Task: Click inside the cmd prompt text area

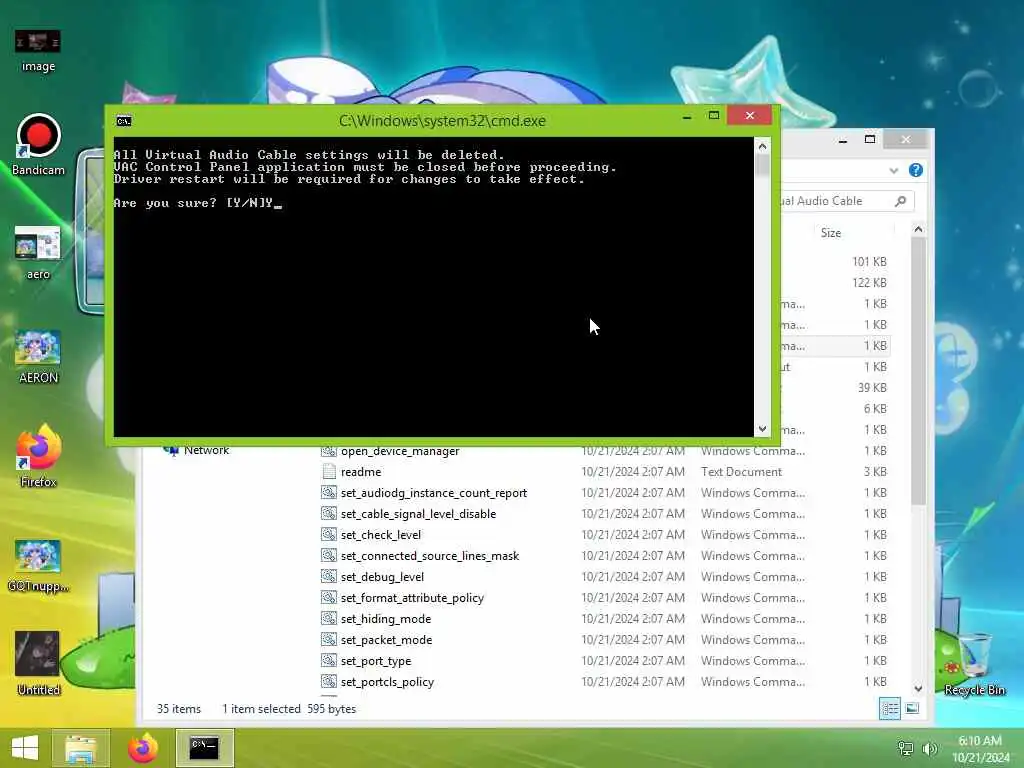Action: pyautogui.click(x=434, y=287)
